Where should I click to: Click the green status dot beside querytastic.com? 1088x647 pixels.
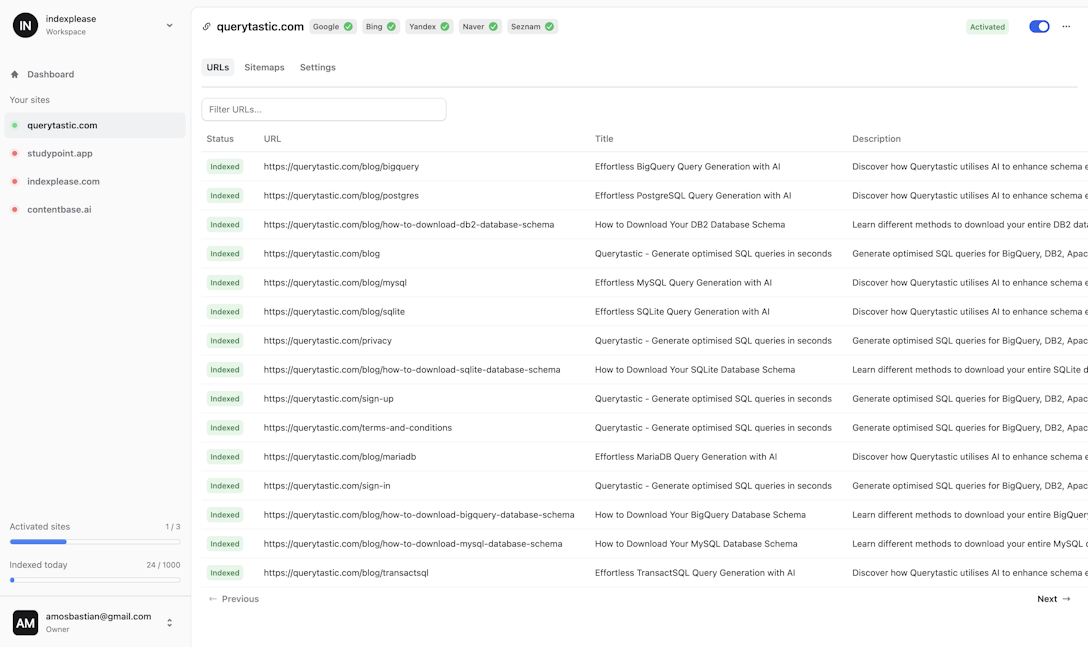17,126
